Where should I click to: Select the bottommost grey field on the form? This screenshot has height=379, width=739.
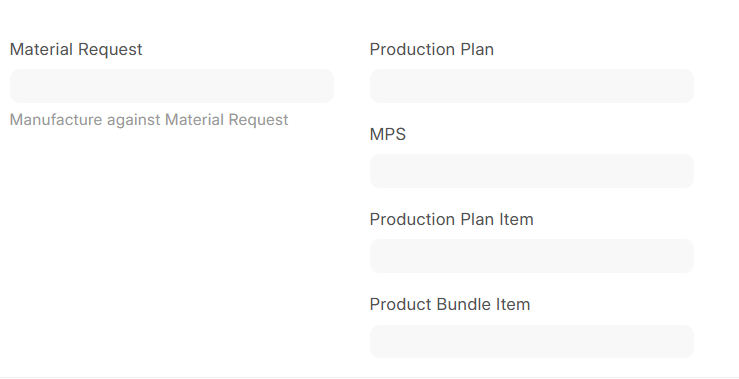(532, 341)
